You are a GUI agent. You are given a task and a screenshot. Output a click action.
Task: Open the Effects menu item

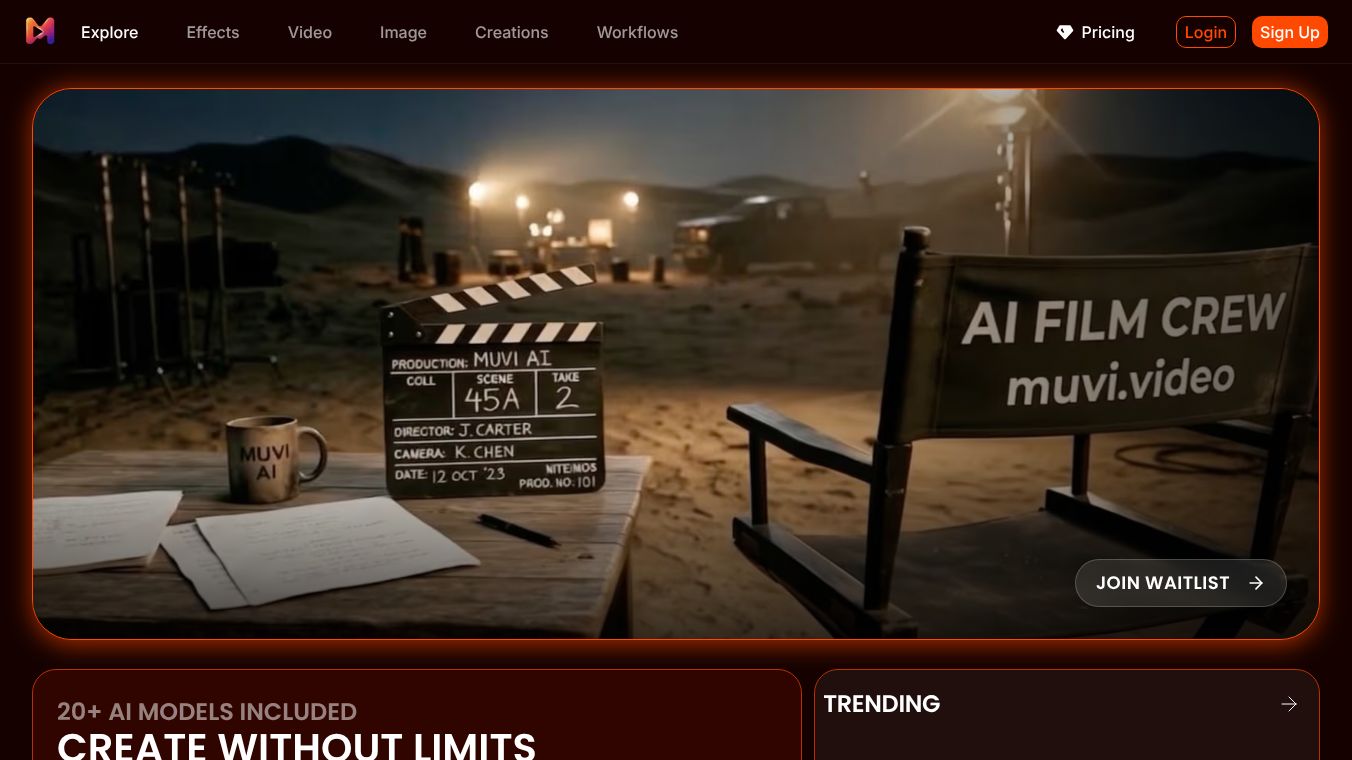213,32
